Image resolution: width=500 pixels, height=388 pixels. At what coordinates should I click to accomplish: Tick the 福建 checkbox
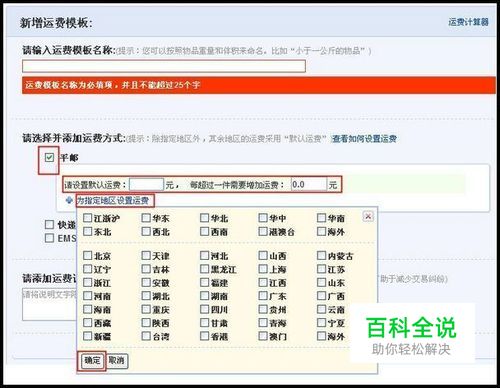204,283
